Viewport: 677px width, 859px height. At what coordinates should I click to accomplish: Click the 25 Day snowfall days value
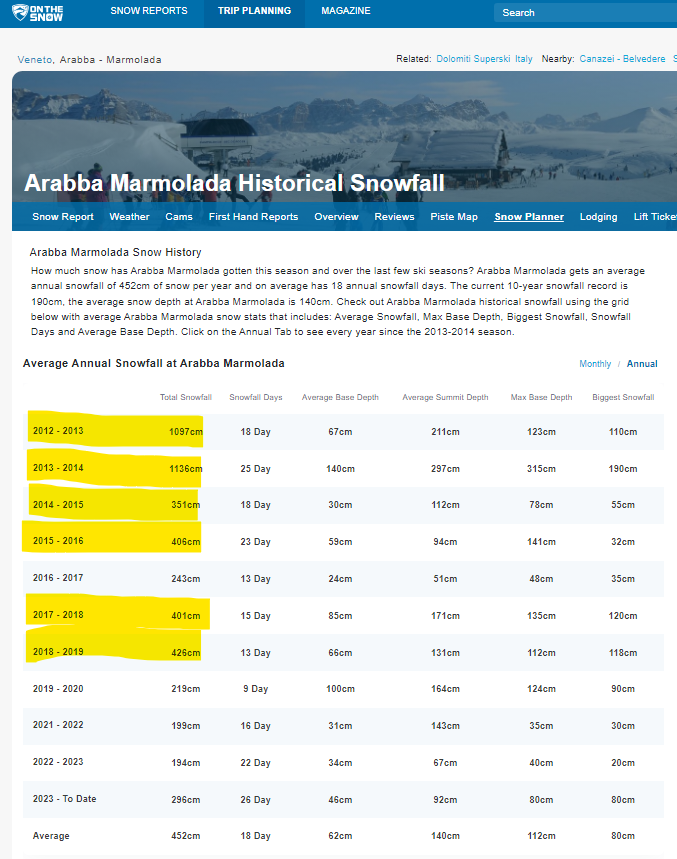tap(256, 469)
